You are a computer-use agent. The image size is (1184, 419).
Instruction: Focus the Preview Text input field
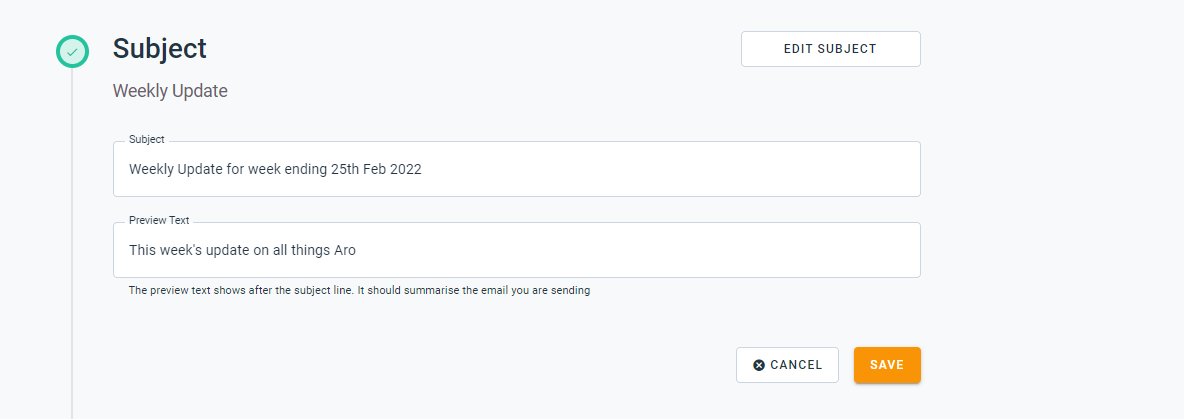[x=516, y=250]
